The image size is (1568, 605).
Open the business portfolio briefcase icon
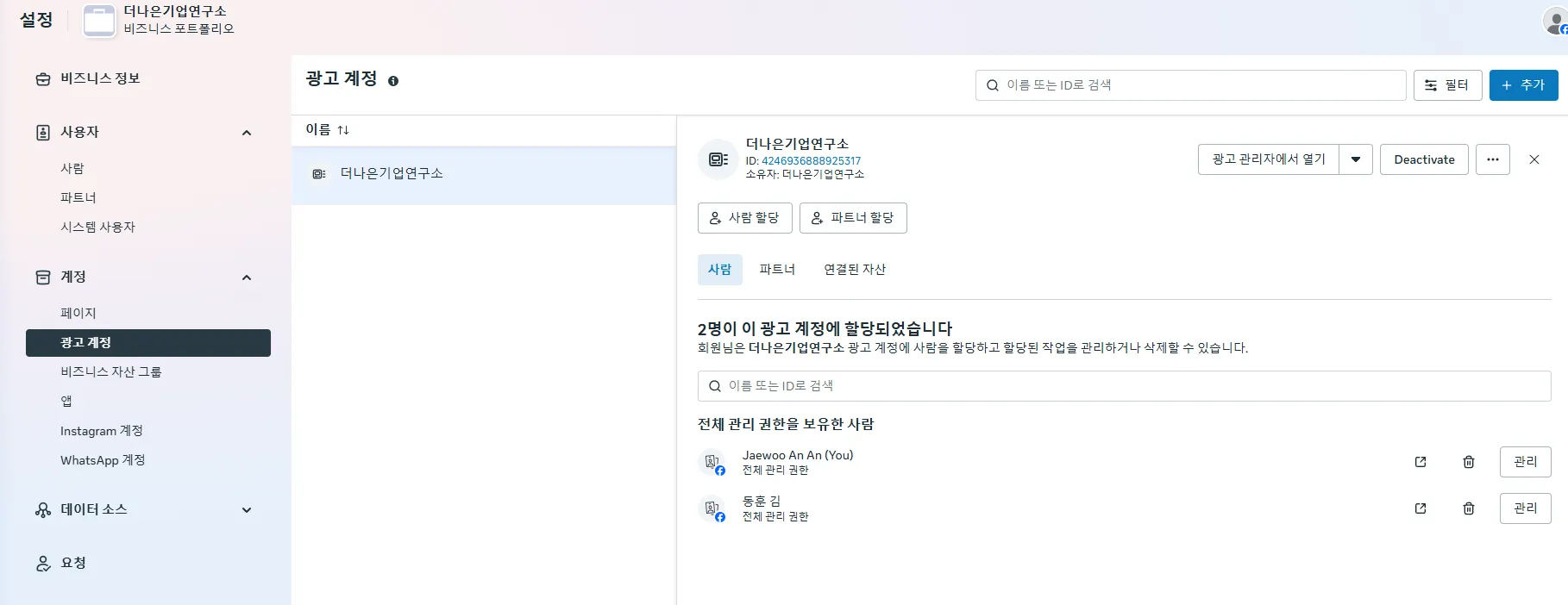coord(99,21)
